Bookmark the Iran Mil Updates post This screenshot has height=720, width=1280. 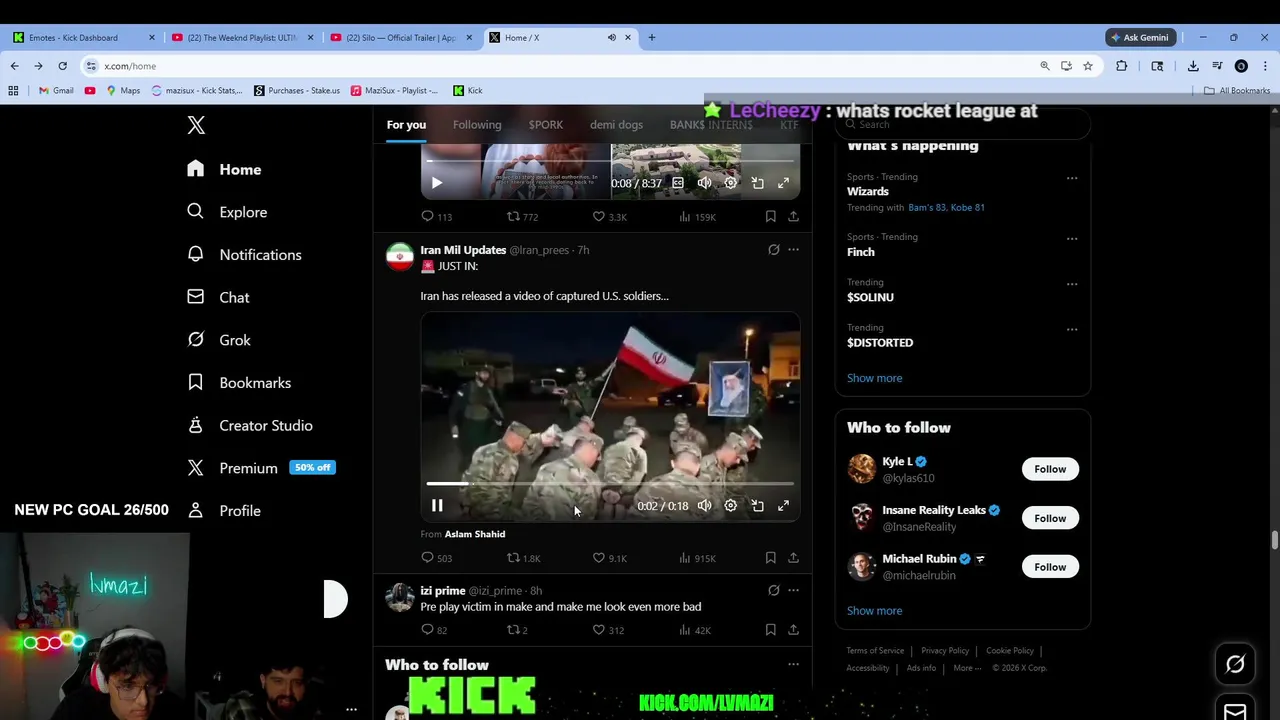[770, 557]
